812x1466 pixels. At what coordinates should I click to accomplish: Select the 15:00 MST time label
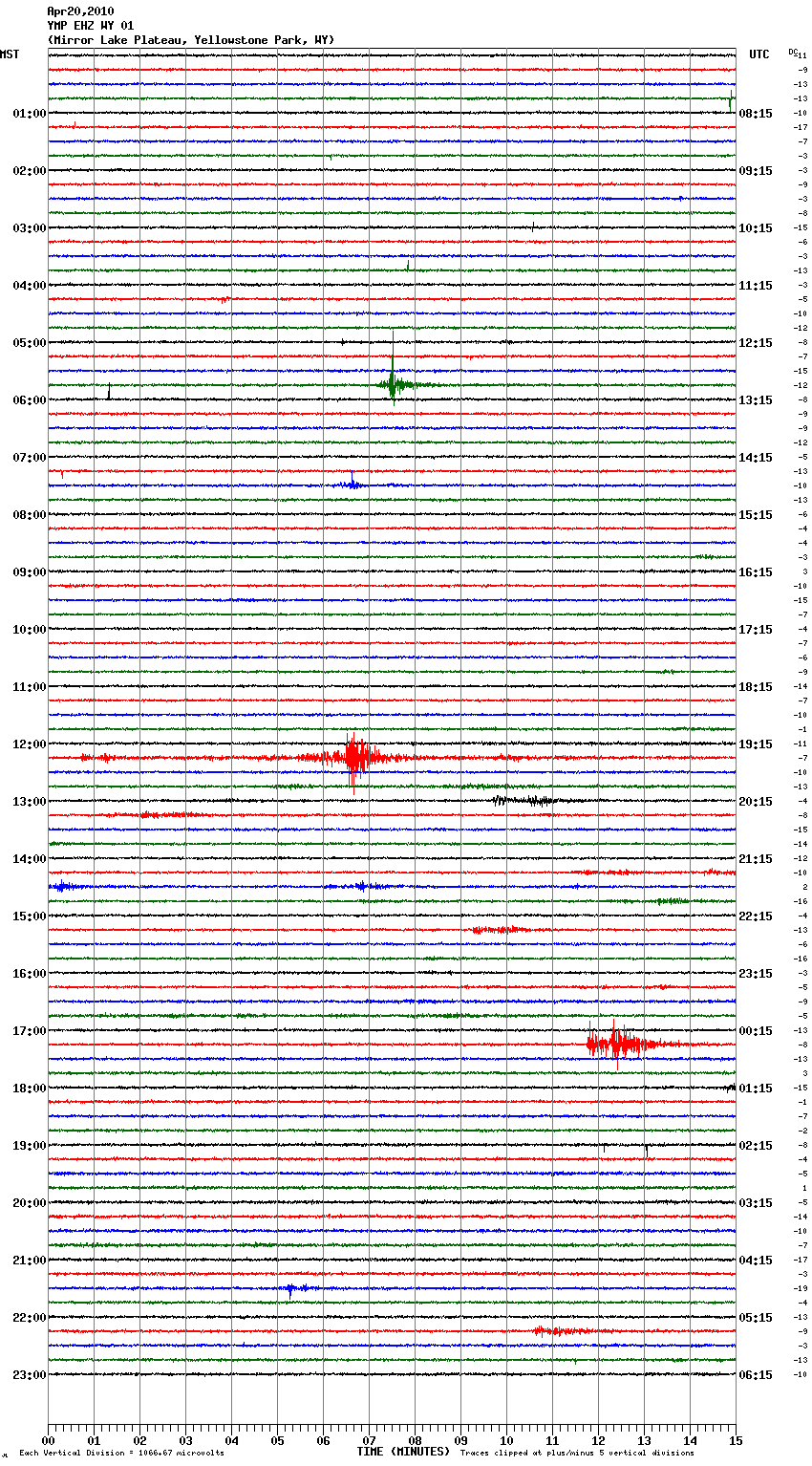(x=30, y=916)
